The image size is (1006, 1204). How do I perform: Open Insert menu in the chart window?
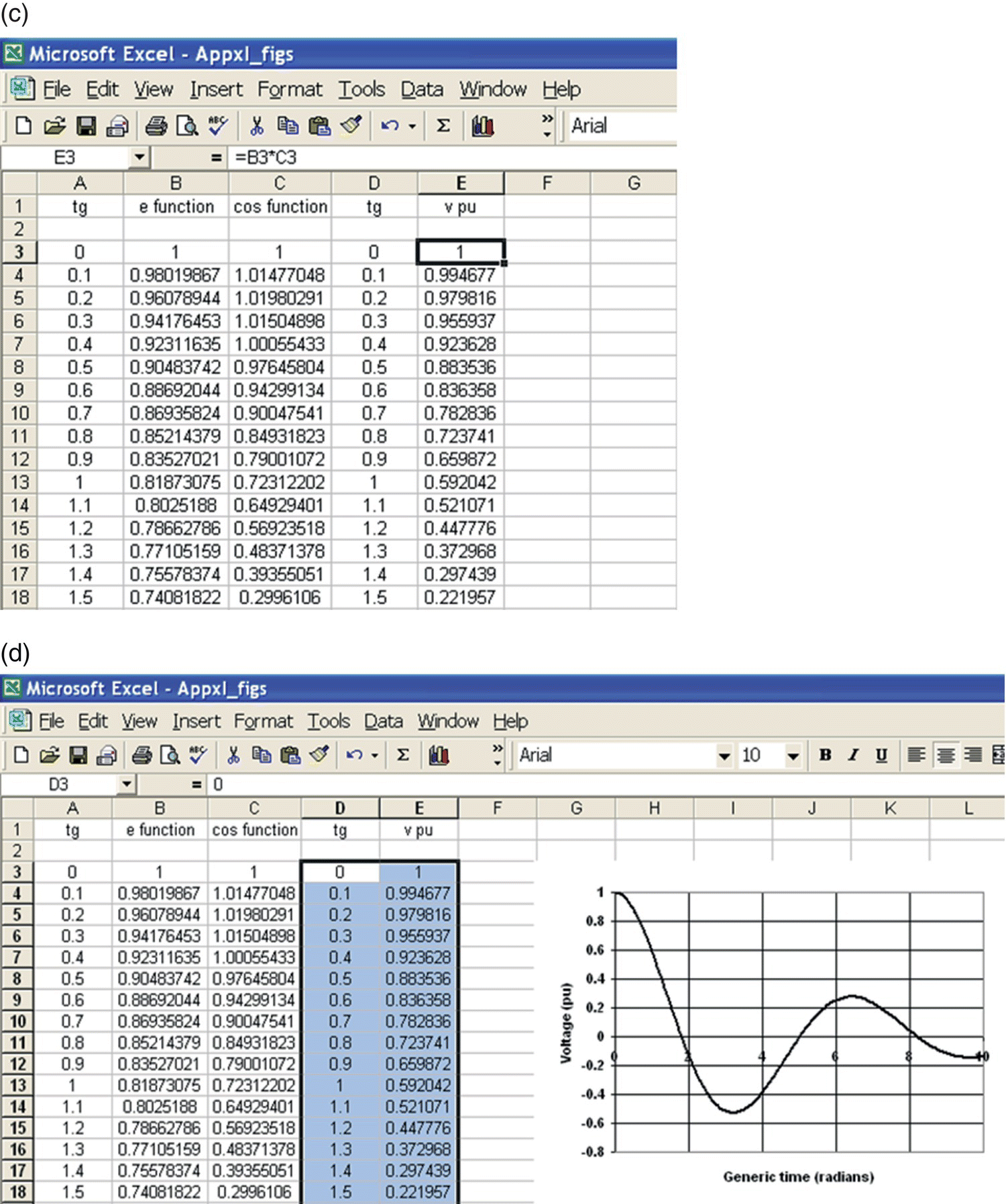(197, 721)
